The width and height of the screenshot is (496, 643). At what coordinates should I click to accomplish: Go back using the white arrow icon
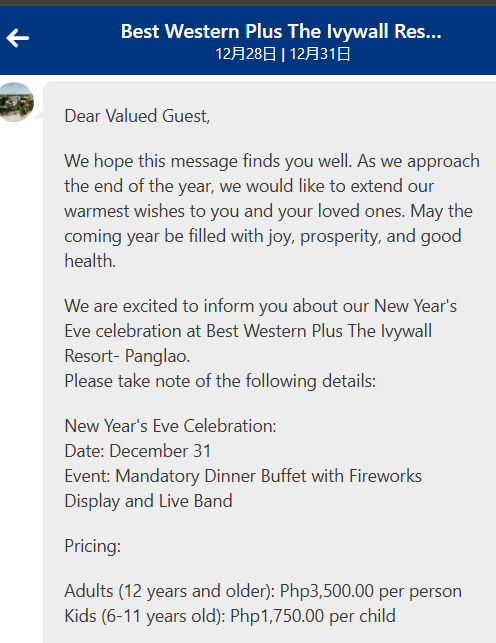tap(18, 38)
